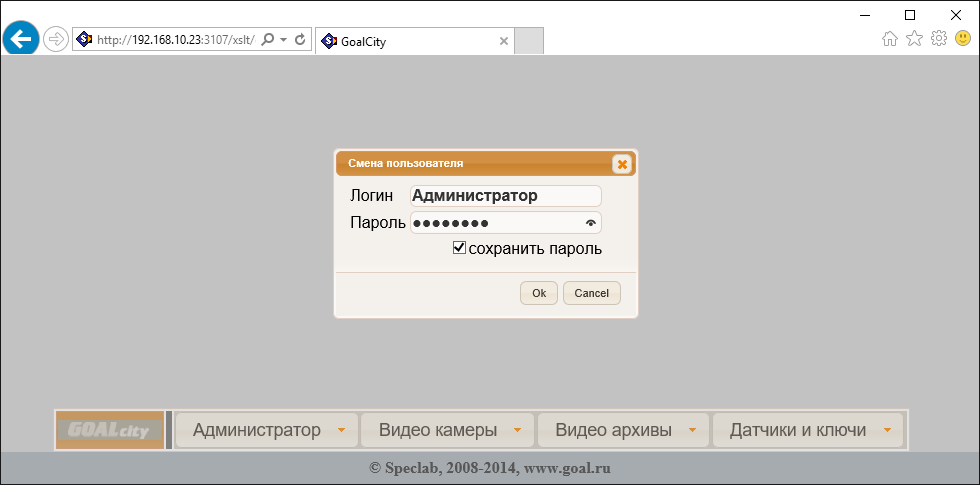
Task: Click the address bar search magnifier icon
Action: point(268,40)
